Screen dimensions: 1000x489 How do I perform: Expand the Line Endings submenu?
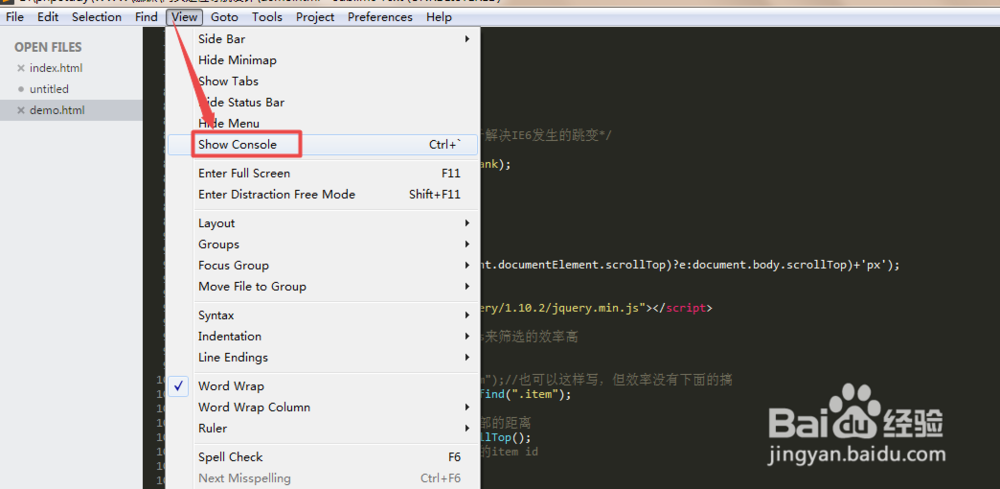(323, 357)
